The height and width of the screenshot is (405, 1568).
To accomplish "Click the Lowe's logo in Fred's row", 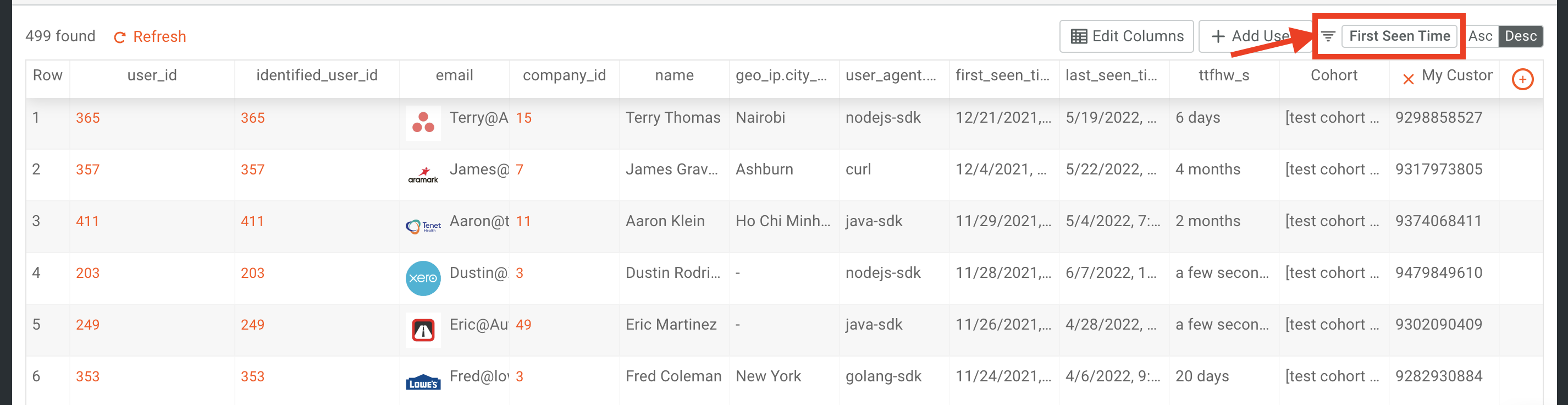I will pos(423,382).
